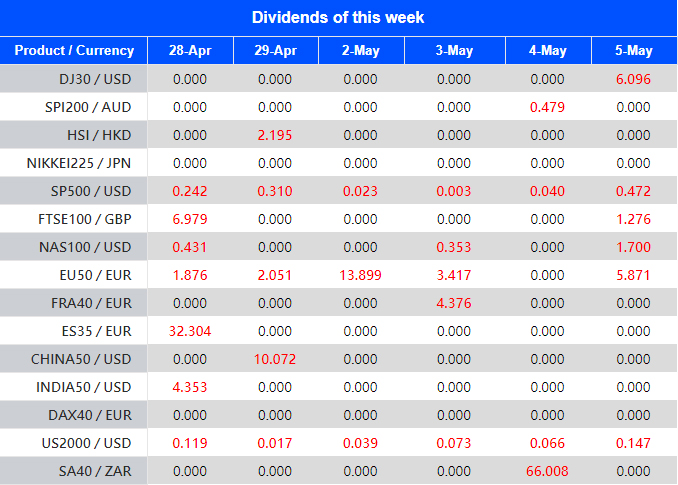Click the "Dividends of this week" title
The height and width of the screenshot is (485, 678).
pos(338,17)
